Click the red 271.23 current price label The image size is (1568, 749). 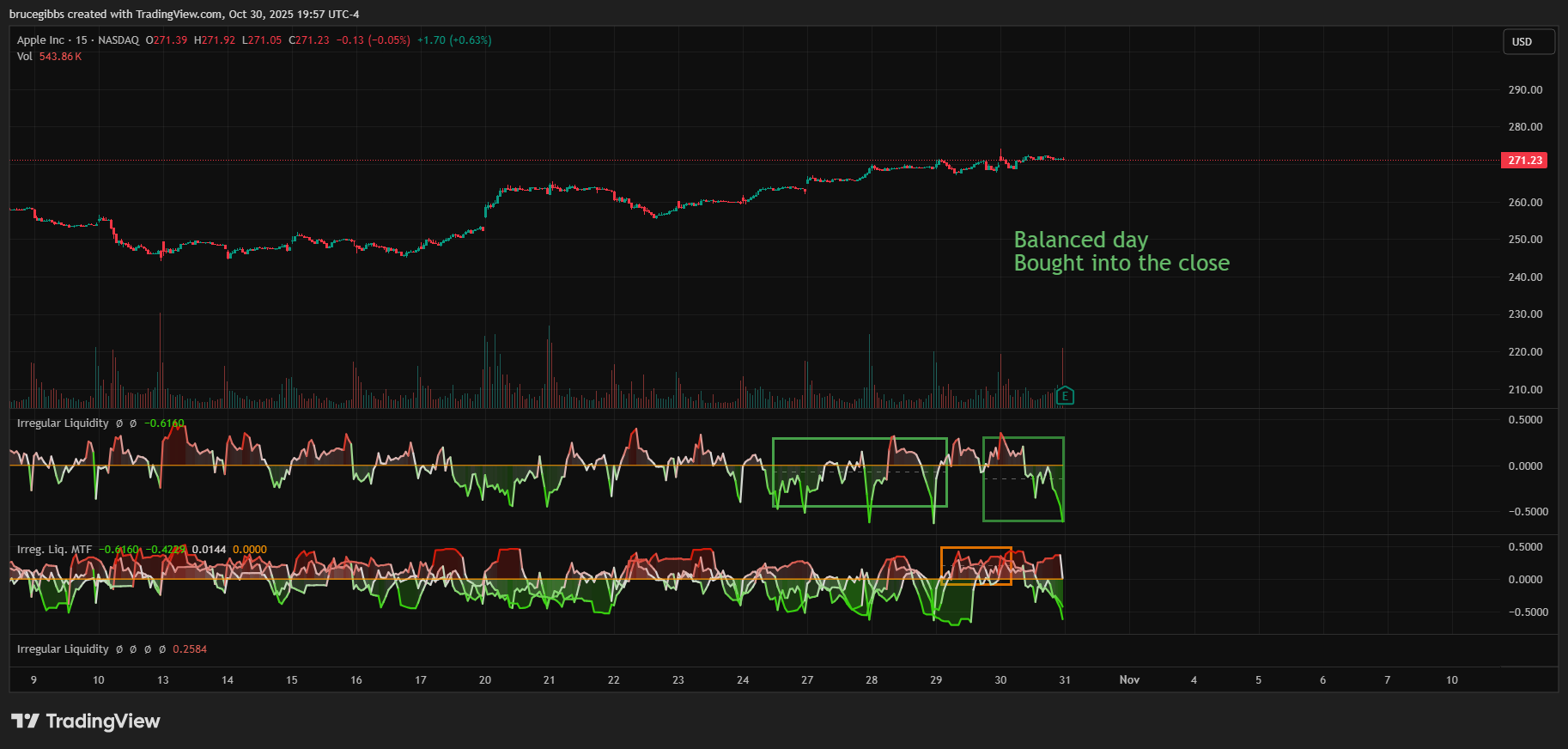click(x=1524, y=161)
